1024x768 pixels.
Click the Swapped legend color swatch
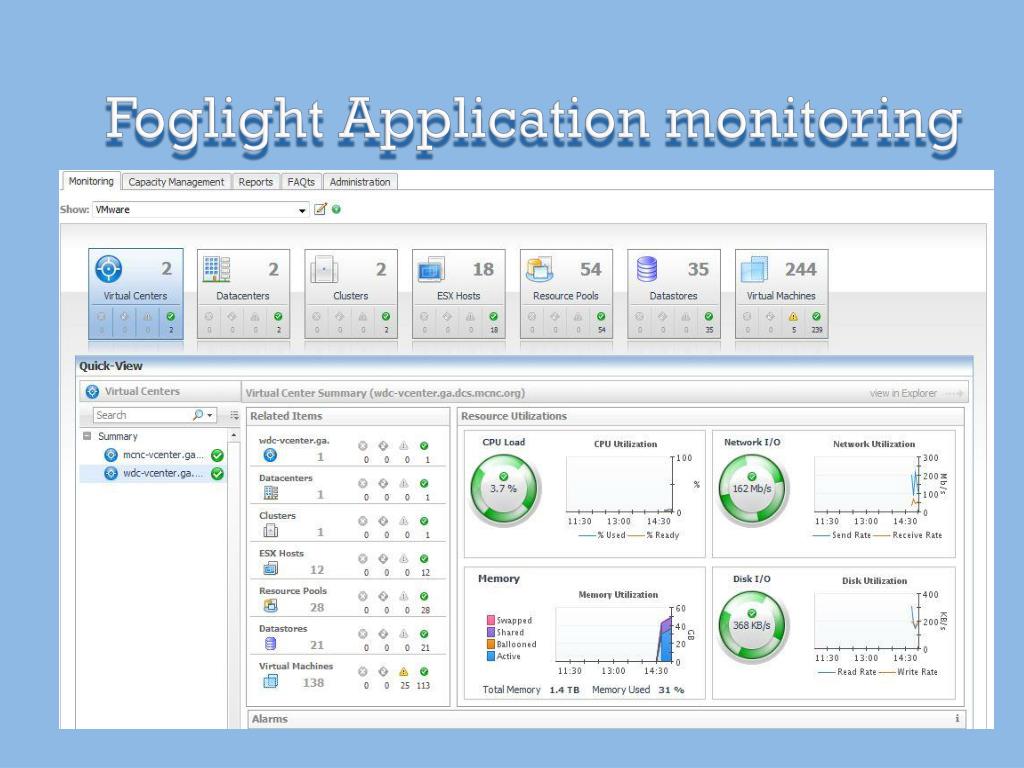pos(490,620)
